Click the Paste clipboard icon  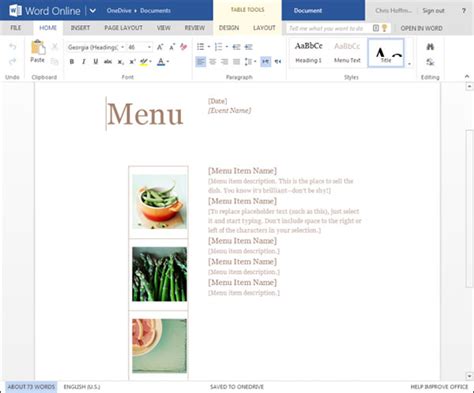(x=38, y=47)
